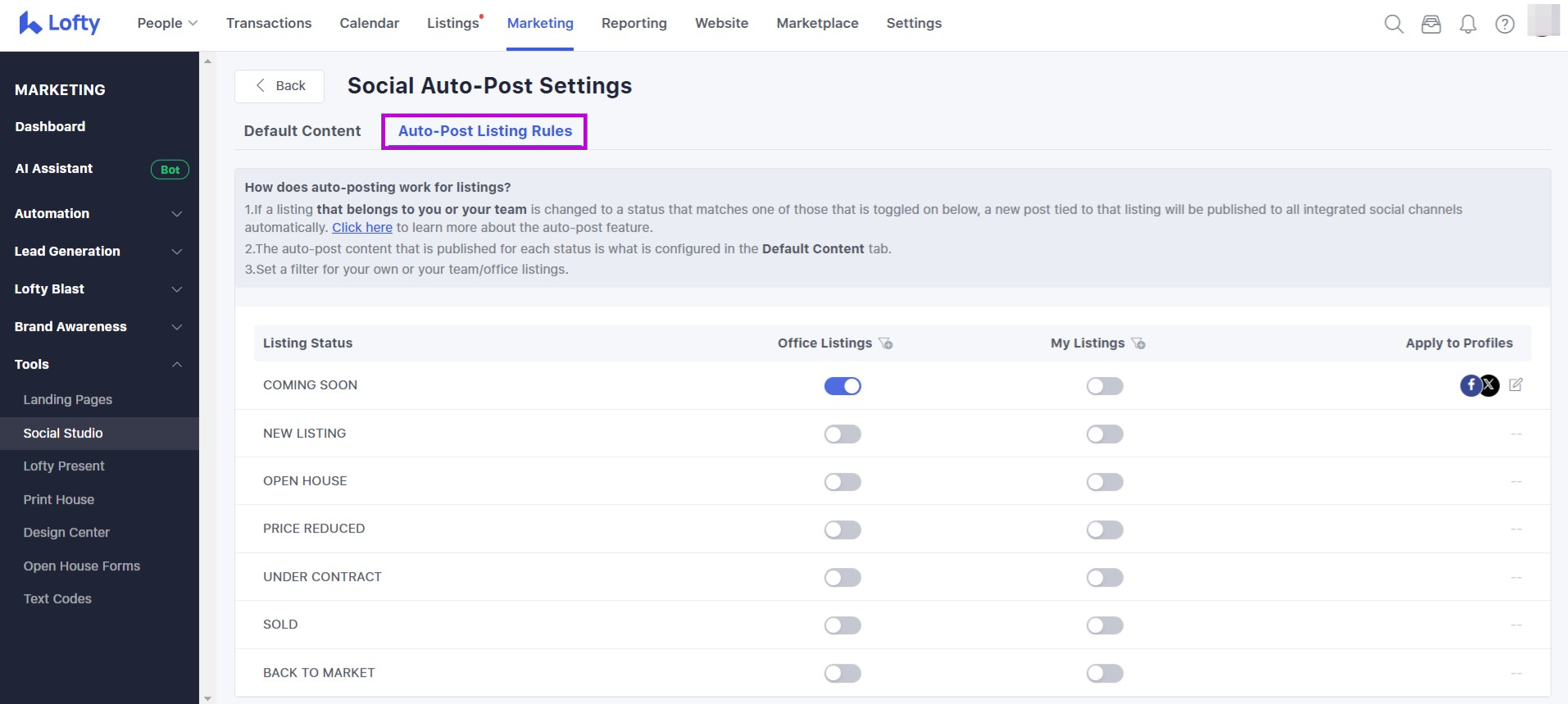Open the 'Click here' auto-post link
This screenshot has height=704, width=1568.
click(362, 228)
